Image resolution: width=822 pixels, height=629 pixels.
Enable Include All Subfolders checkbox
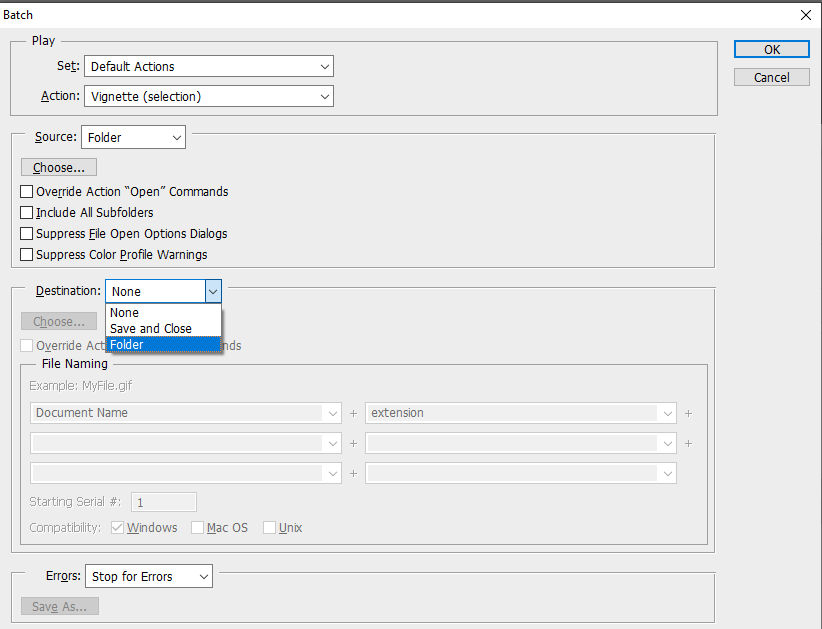pyautogui.click(x=26, y=213)
